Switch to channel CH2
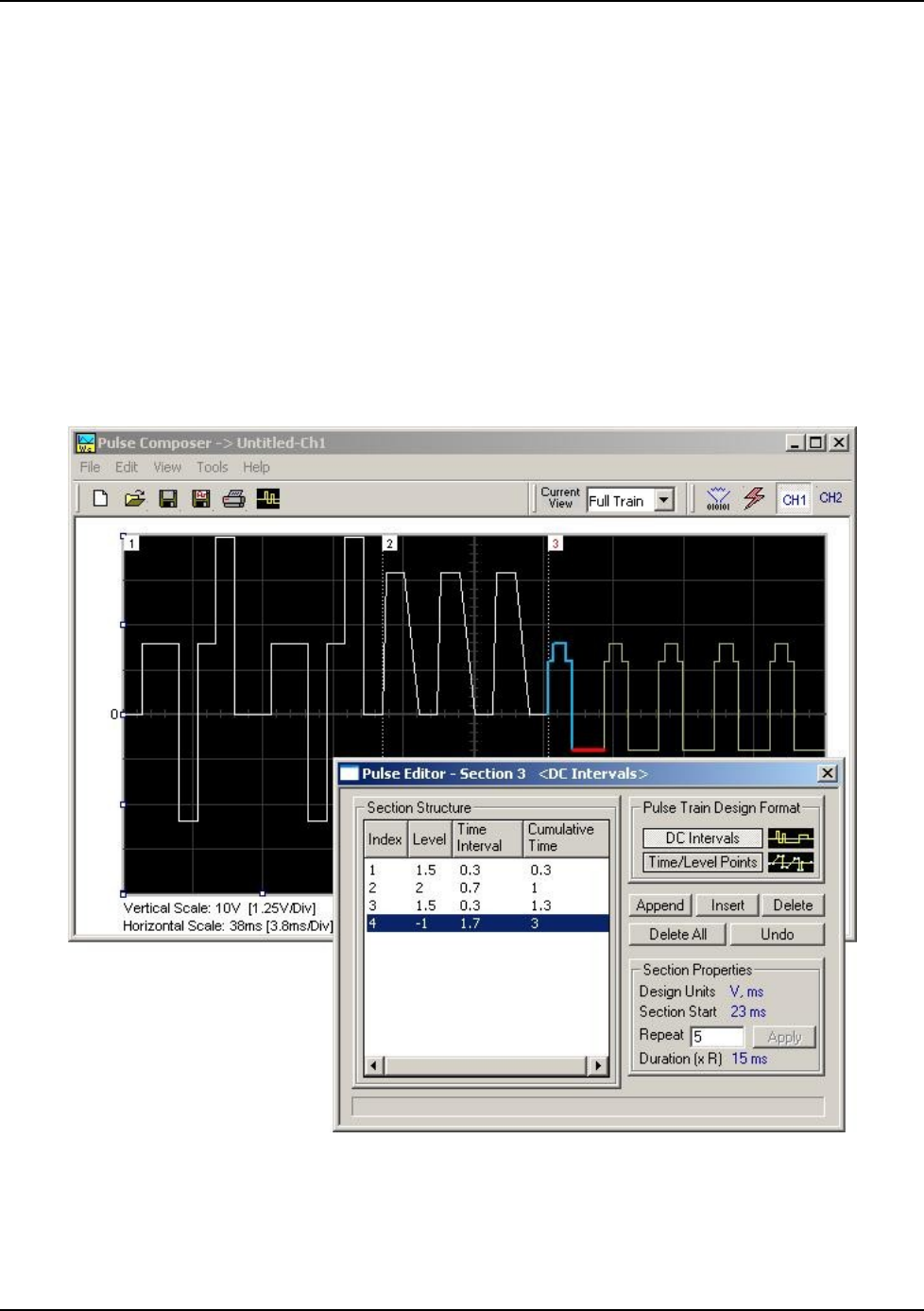This screenshot has height=1311, width=924. point(830,498)
